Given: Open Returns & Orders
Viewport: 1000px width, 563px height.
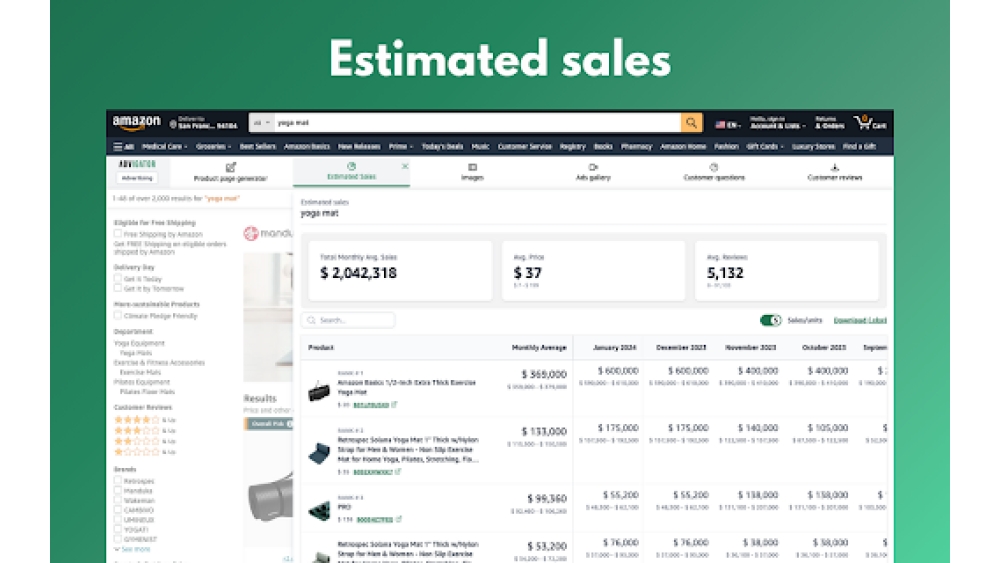Looking at the screenshot, I should (x=829, y=122).
